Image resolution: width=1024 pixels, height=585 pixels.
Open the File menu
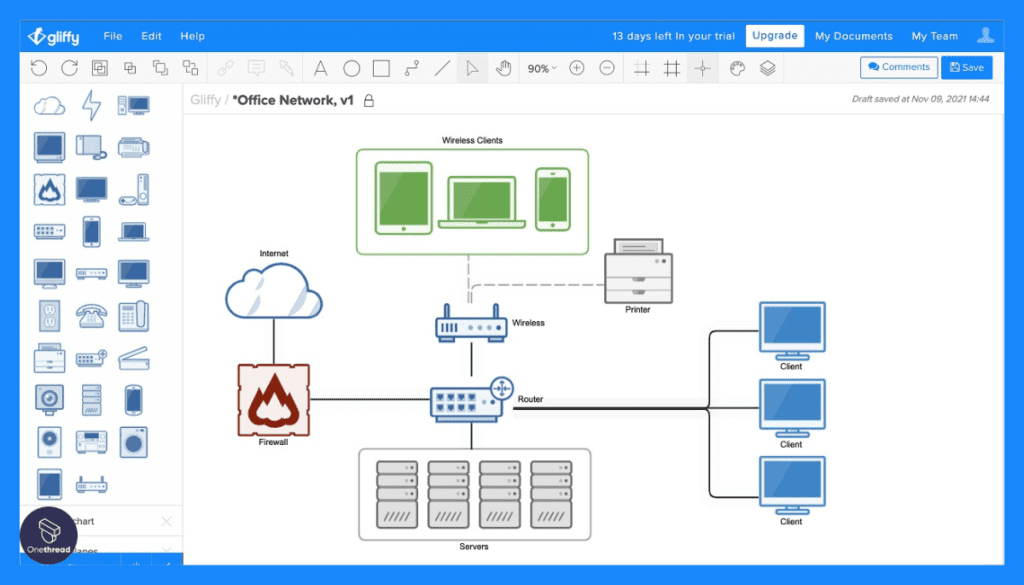[x=113, y=36]
